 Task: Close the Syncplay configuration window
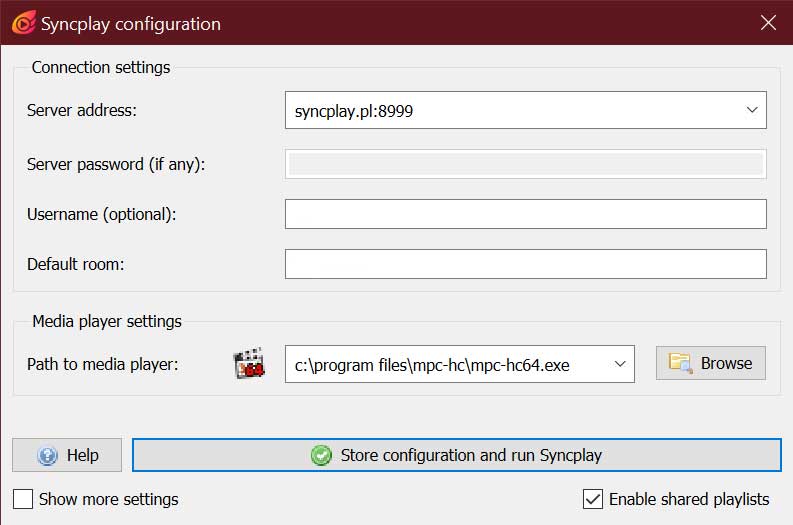(x=768, y=23)
